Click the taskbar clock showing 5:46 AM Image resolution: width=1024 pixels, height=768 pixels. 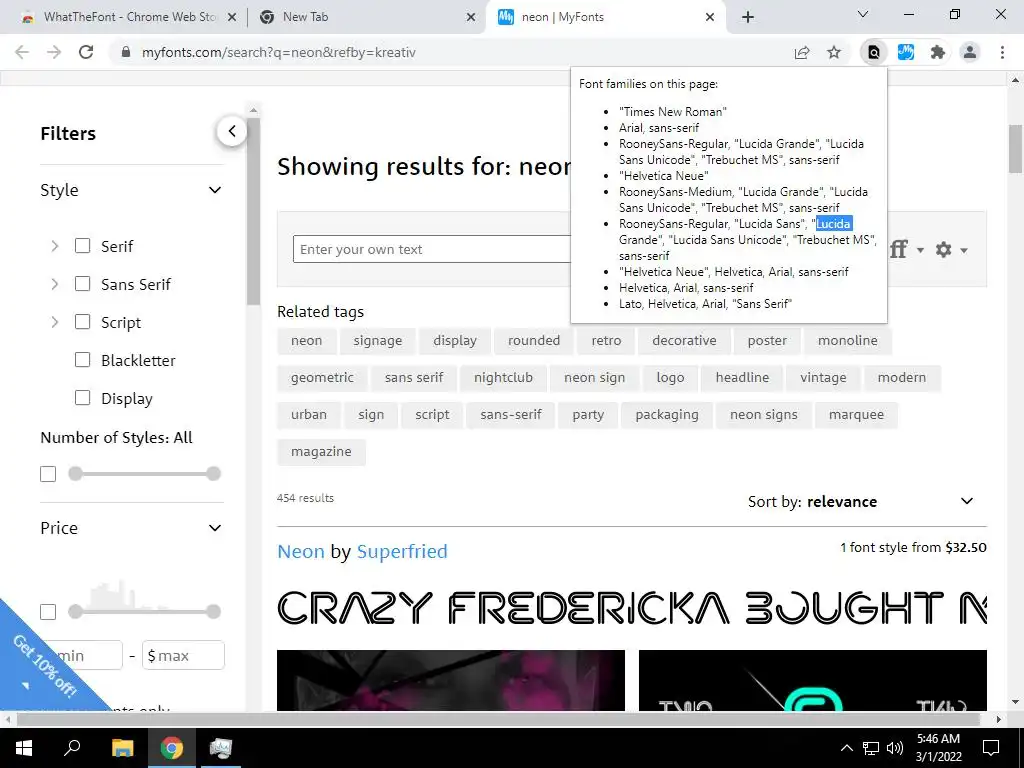938,748
